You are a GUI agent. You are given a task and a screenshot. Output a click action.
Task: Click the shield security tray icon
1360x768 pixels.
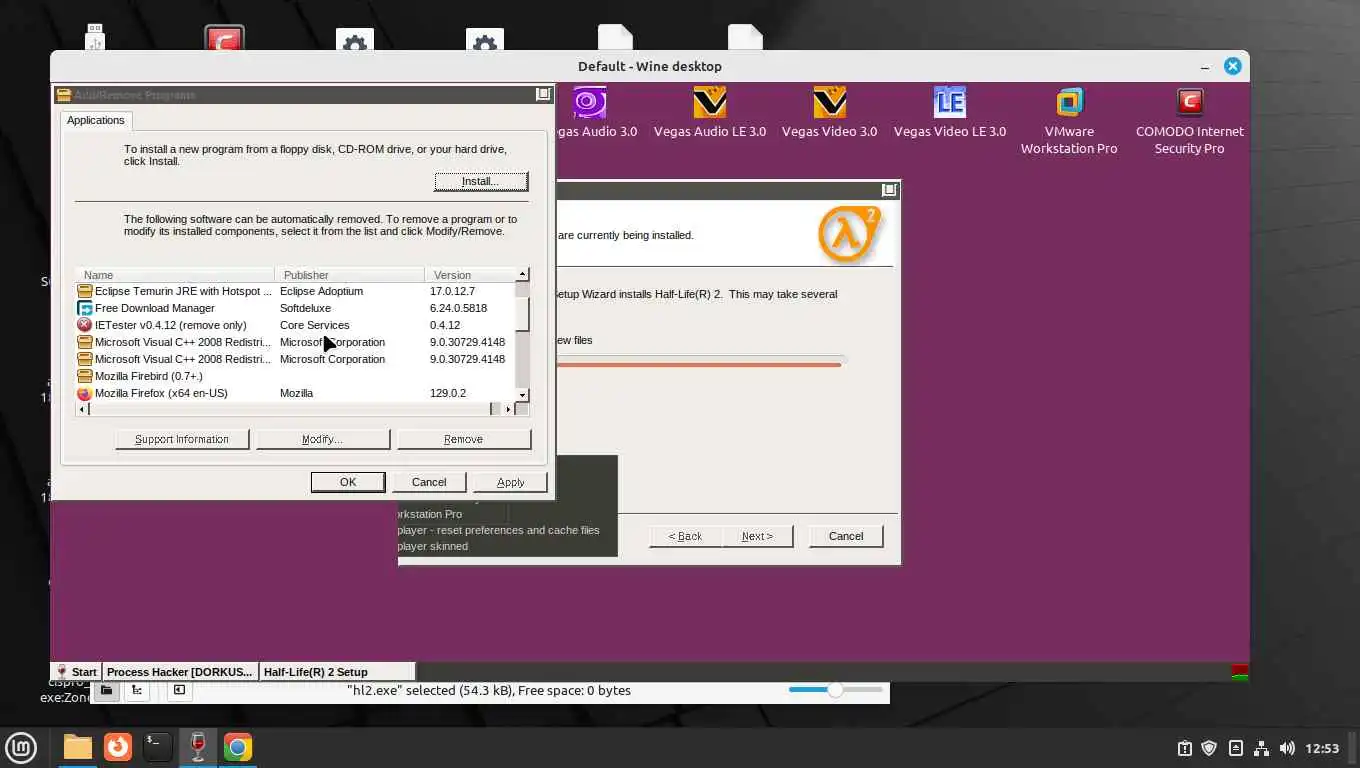pos(1209,748)
